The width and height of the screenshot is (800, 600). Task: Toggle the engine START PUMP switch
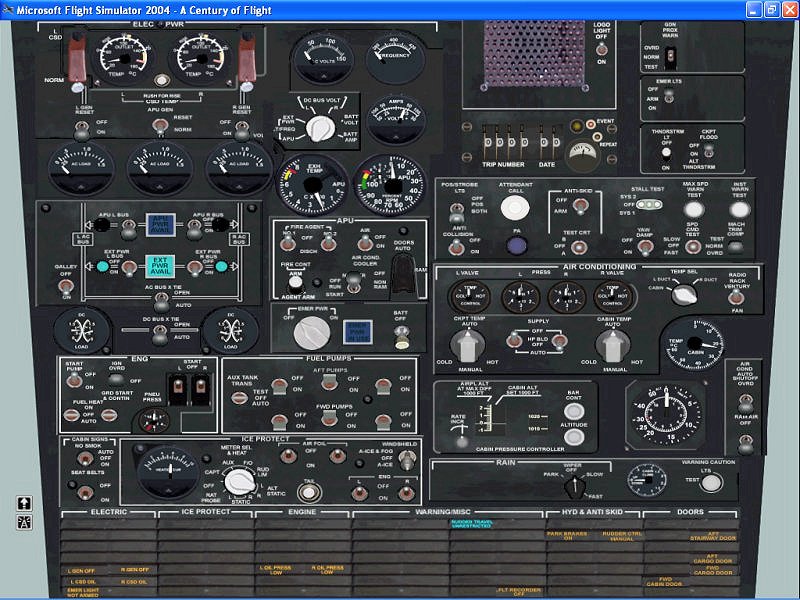(74, 380)
